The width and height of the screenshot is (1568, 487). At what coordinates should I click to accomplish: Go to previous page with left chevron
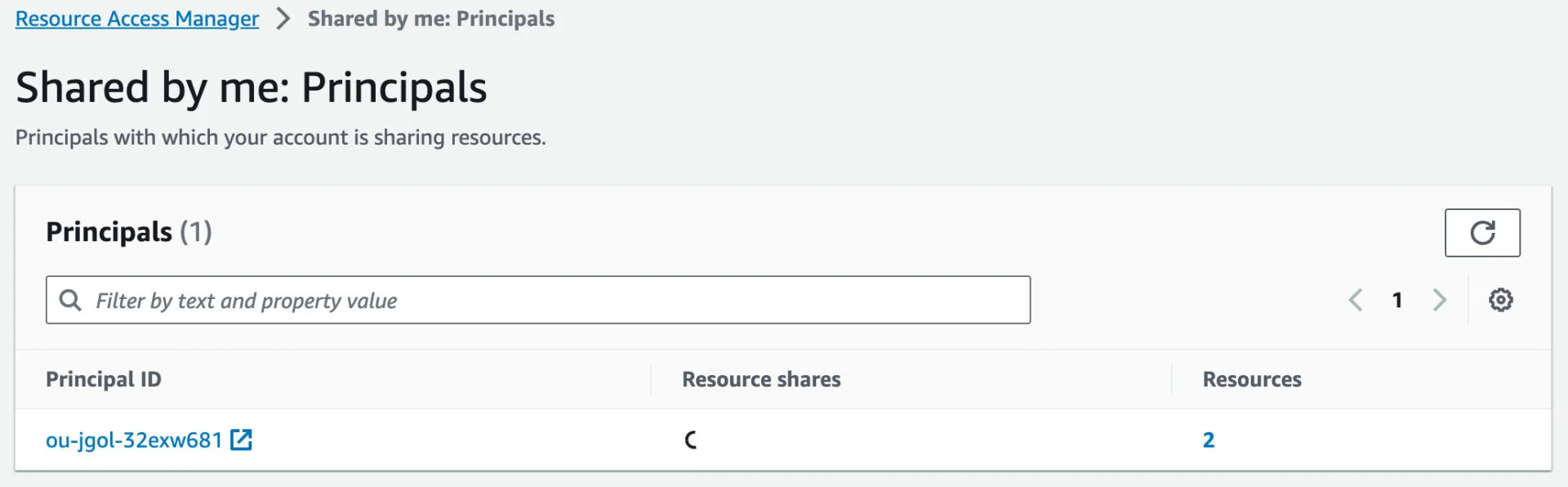tap(1356, 300)
